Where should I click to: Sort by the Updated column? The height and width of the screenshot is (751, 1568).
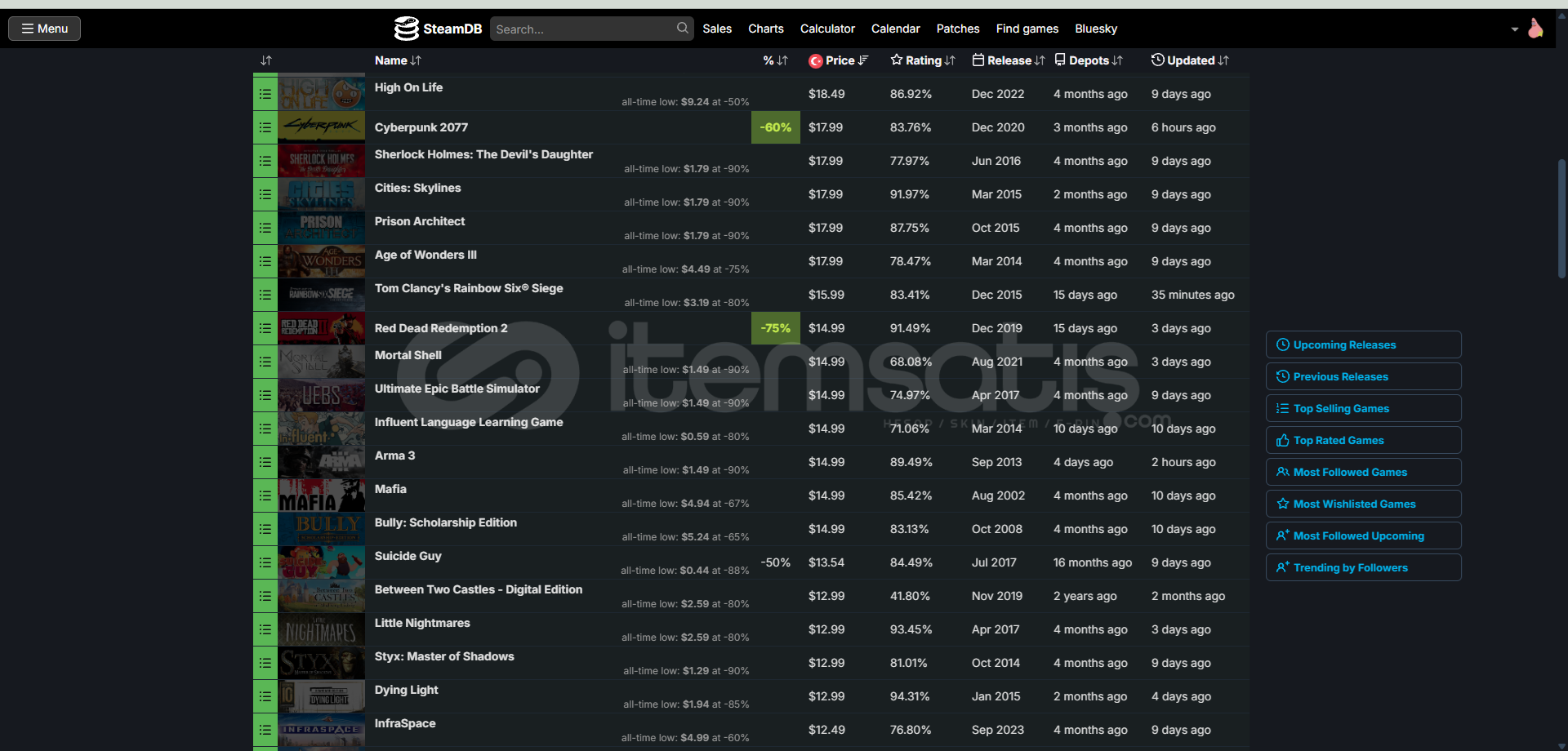pos(1190,60)
